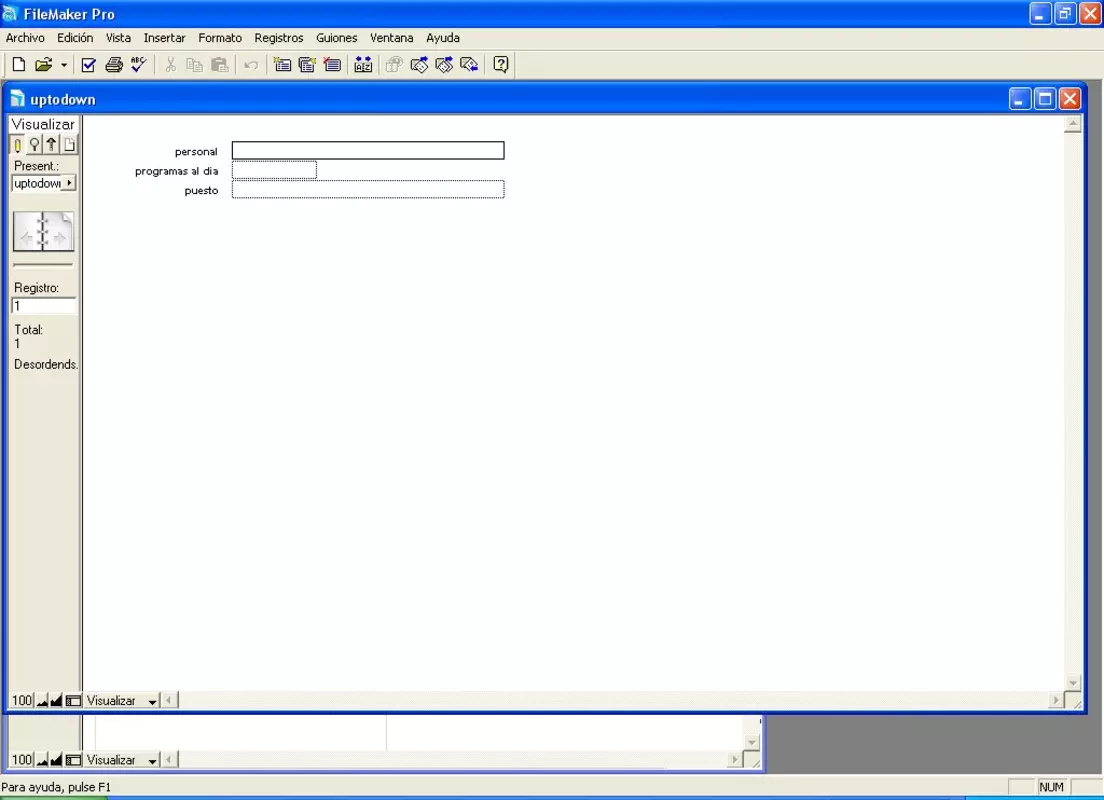Click into the programas al dia field
1104x800 pixels.
coord(274,170)
